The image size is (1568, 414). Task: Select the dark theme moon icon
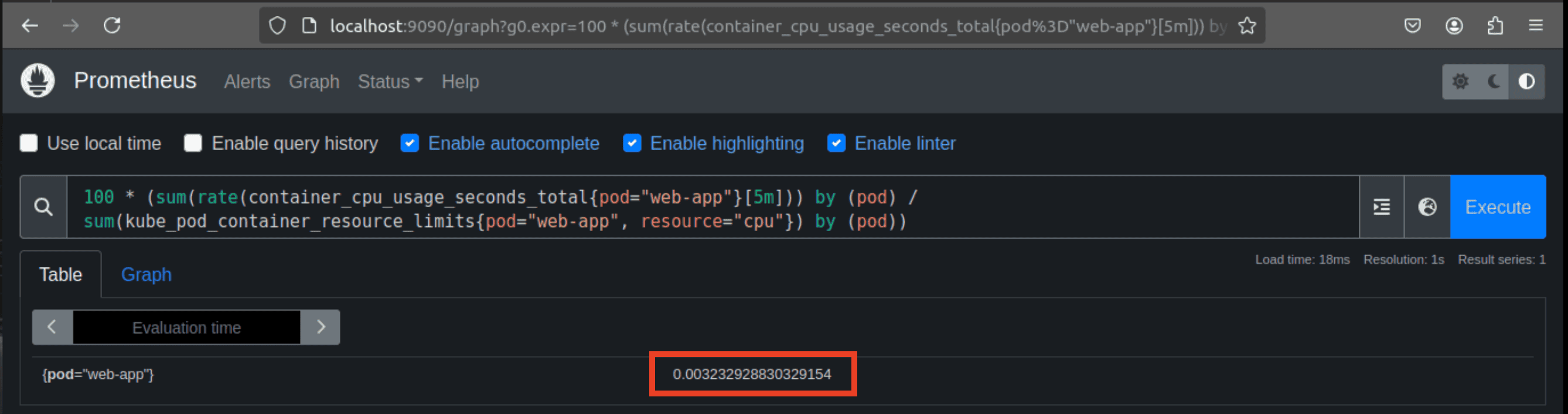[1493, 82]
